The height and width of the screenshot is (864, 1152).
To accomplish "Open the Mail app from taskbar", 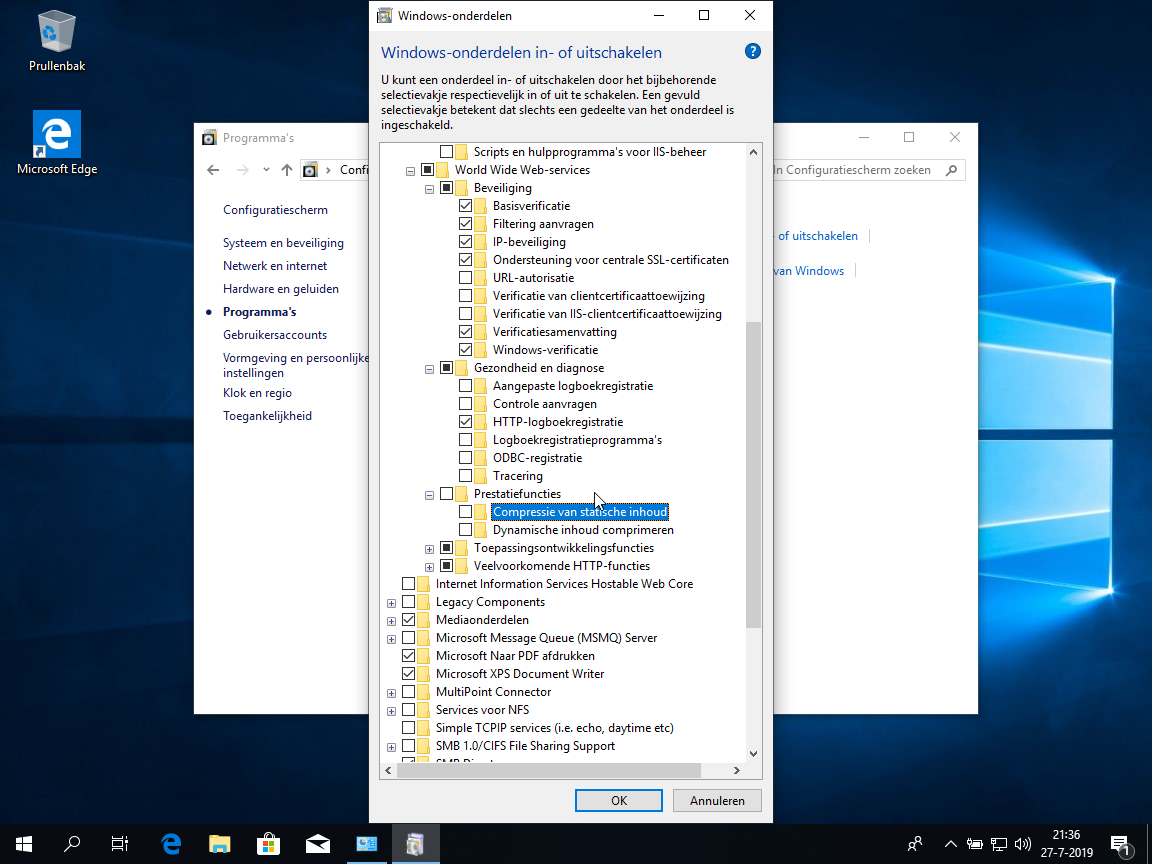I will (317, 843).
